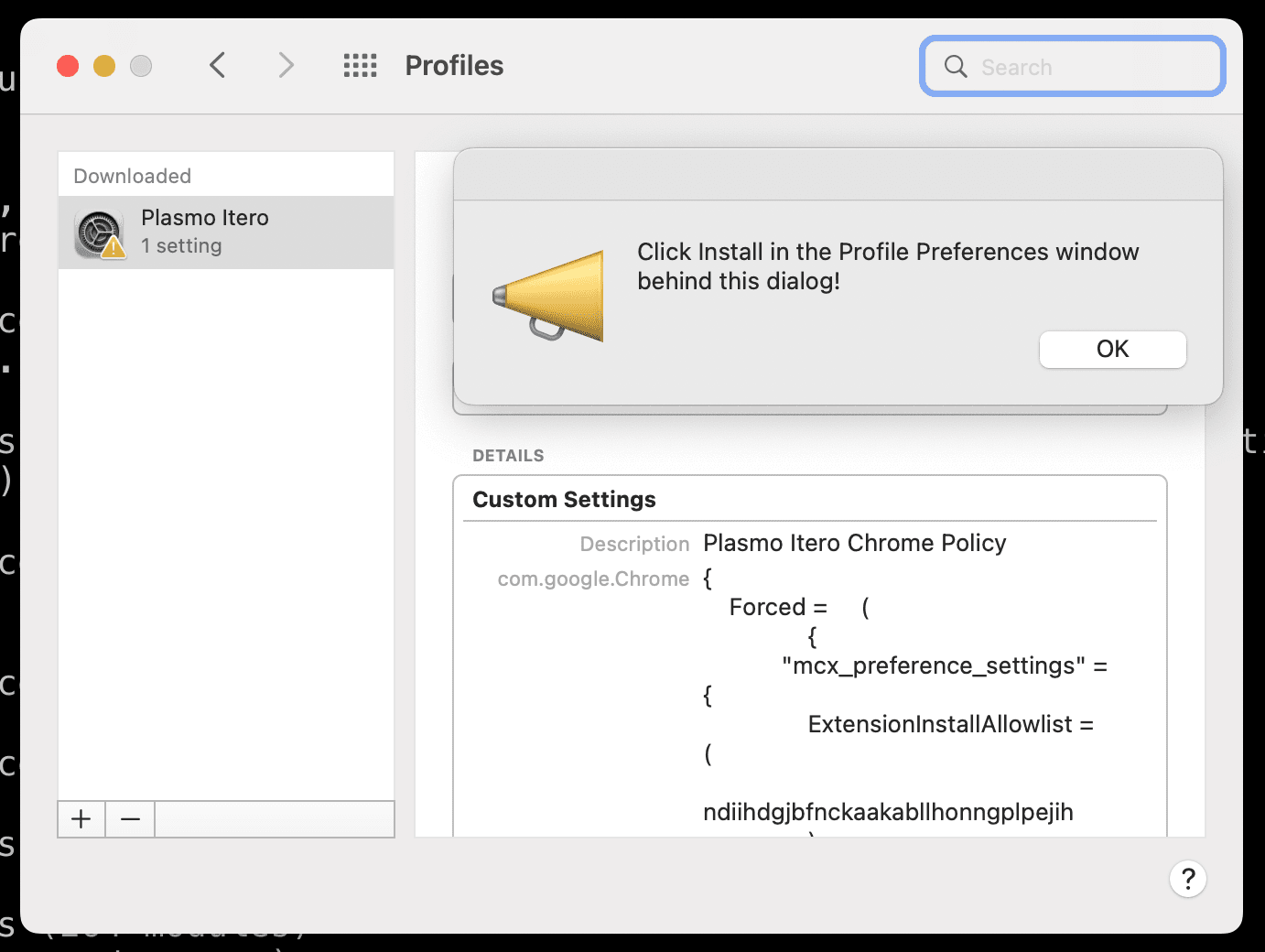Screen dimensions: 1265x952
Task: Click the Custom Settings heading
Action: point(564,500)
